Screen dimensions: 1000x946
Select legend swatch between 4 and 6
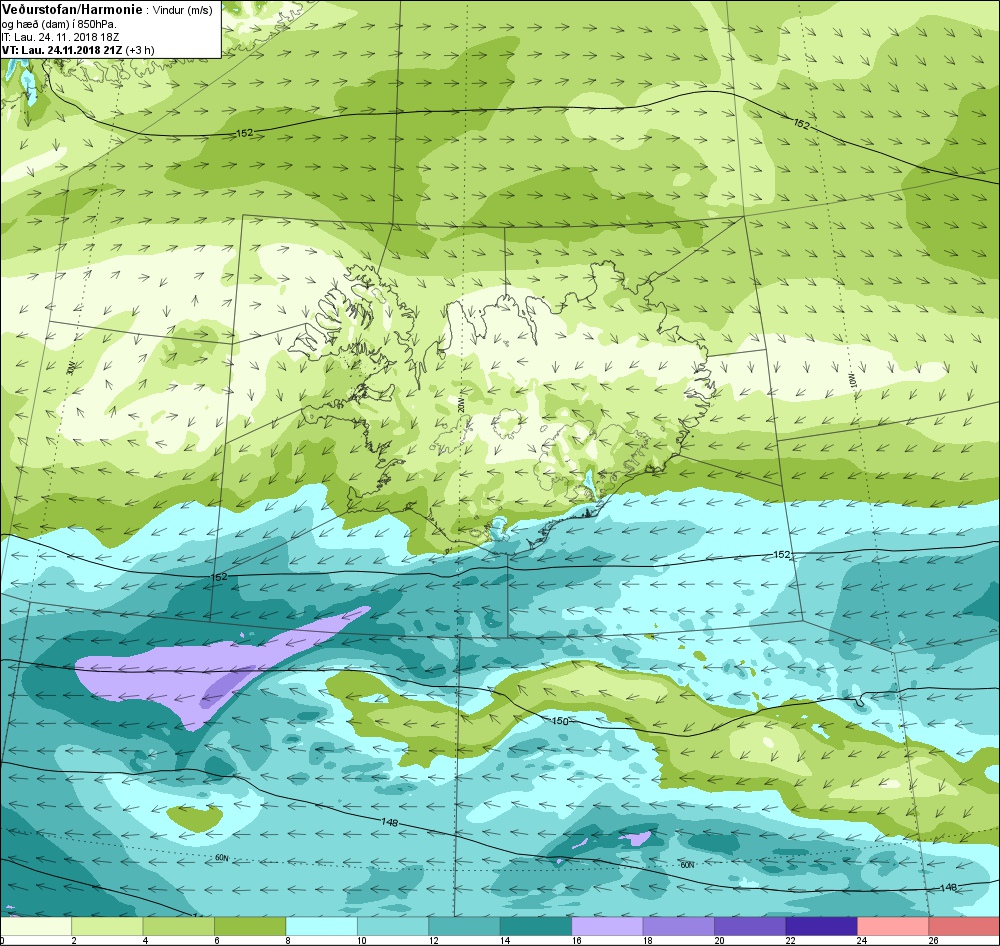[179, 926]
